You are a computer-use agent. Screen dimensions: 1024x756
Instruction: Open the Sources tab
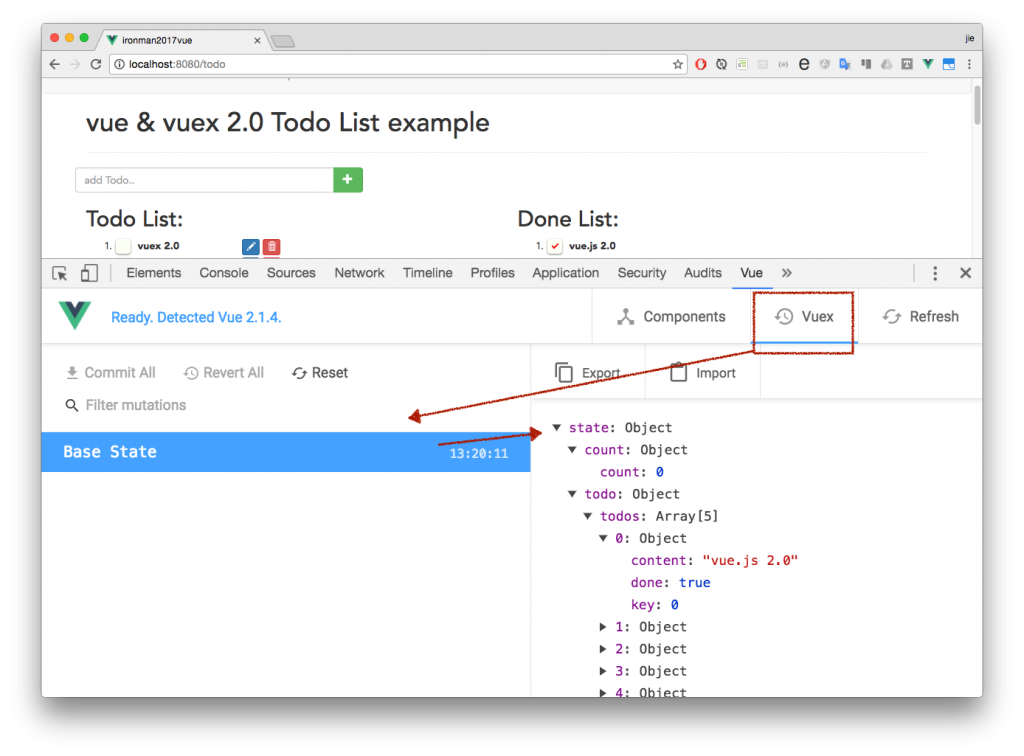[291, 273]
